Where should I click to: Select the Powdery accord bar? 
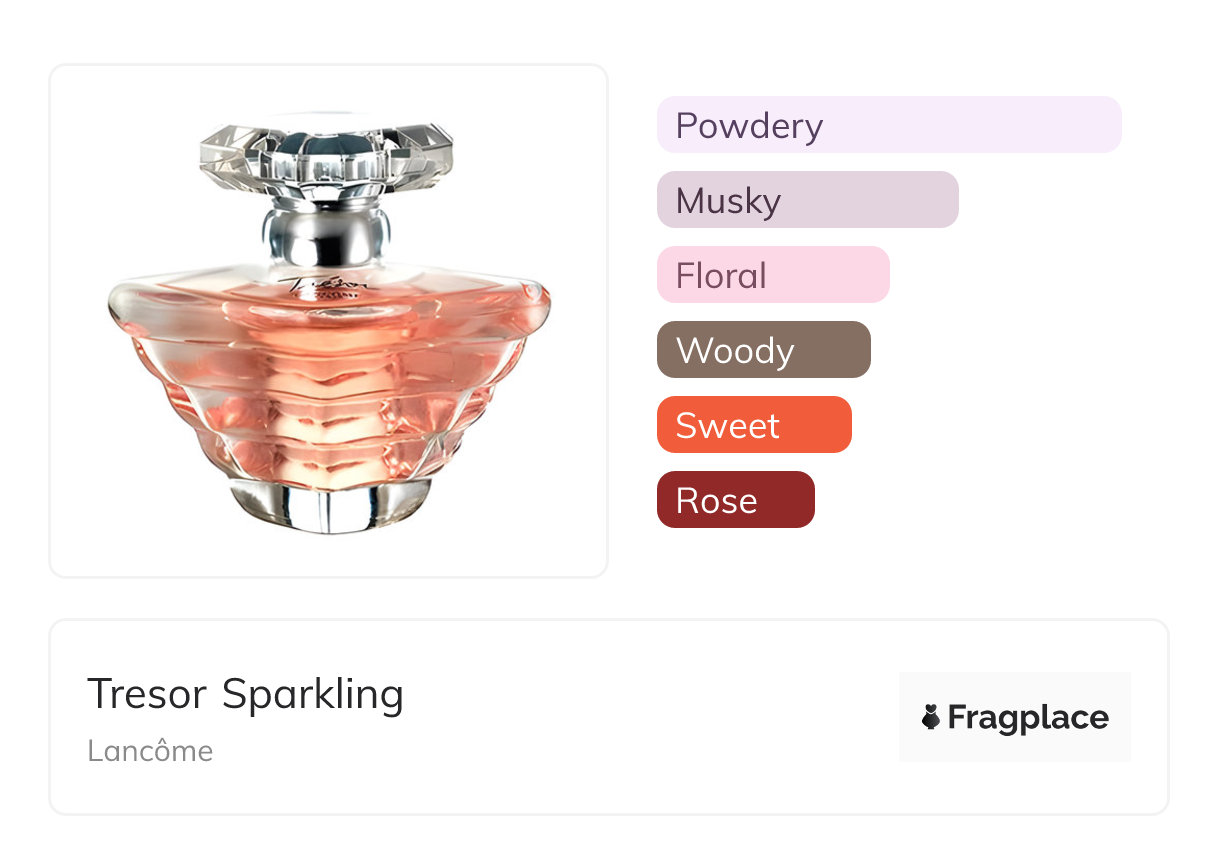pos(888,125)
